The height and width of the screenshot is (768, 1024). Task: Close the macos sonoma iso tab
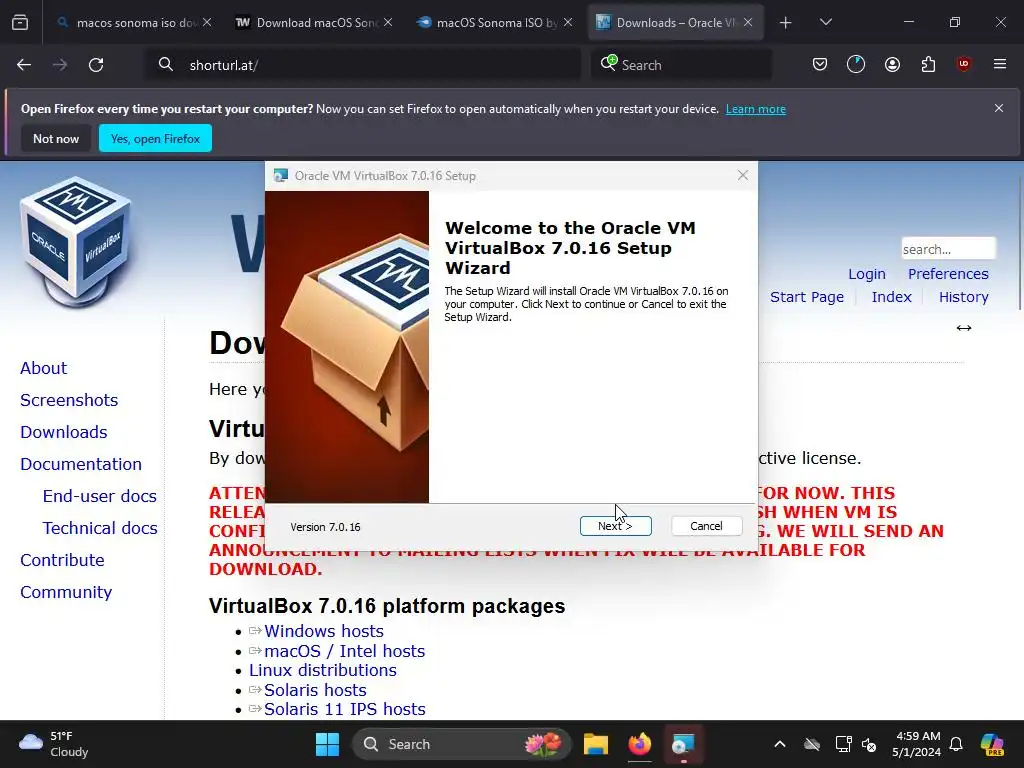207,22
